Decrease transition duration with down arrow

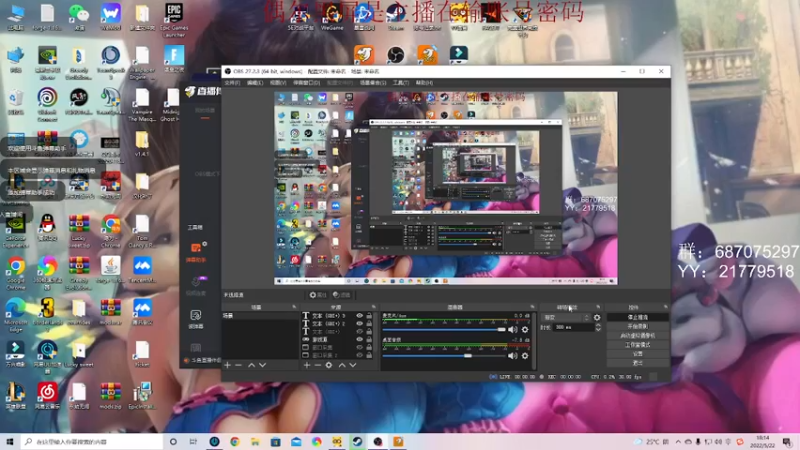click(598, 330)
